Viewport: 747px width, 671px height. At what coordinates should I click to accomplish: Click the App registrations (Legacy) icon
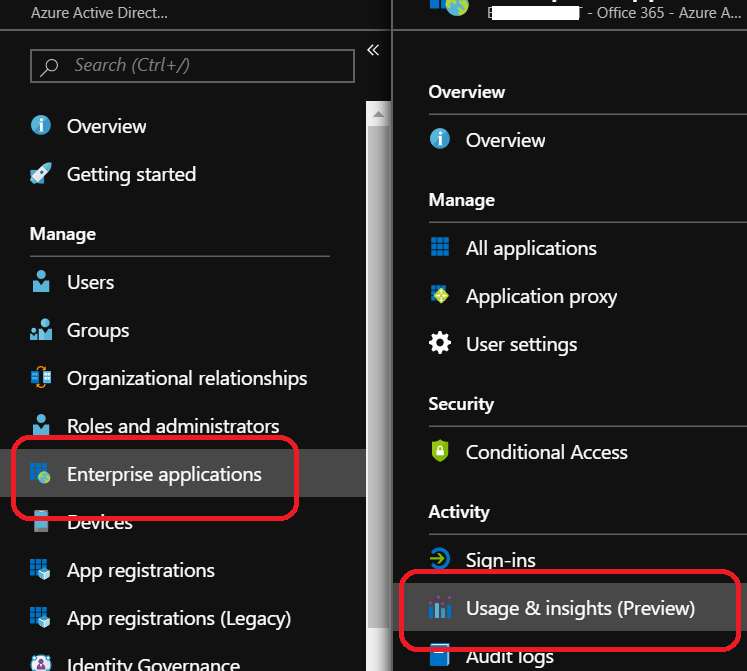coord(40,618)
